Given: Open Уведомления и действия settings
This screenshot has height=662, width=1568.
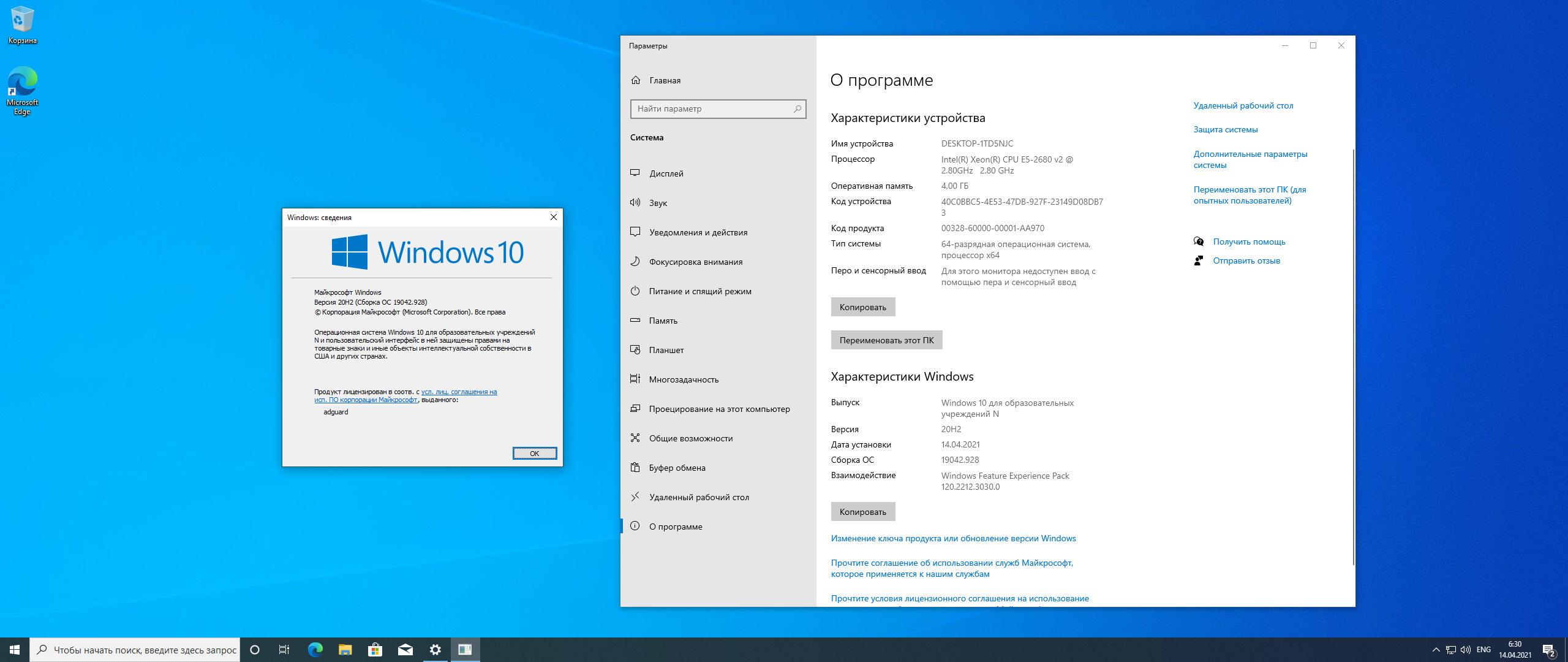Looking at the screenshot, I should [718, 232].
